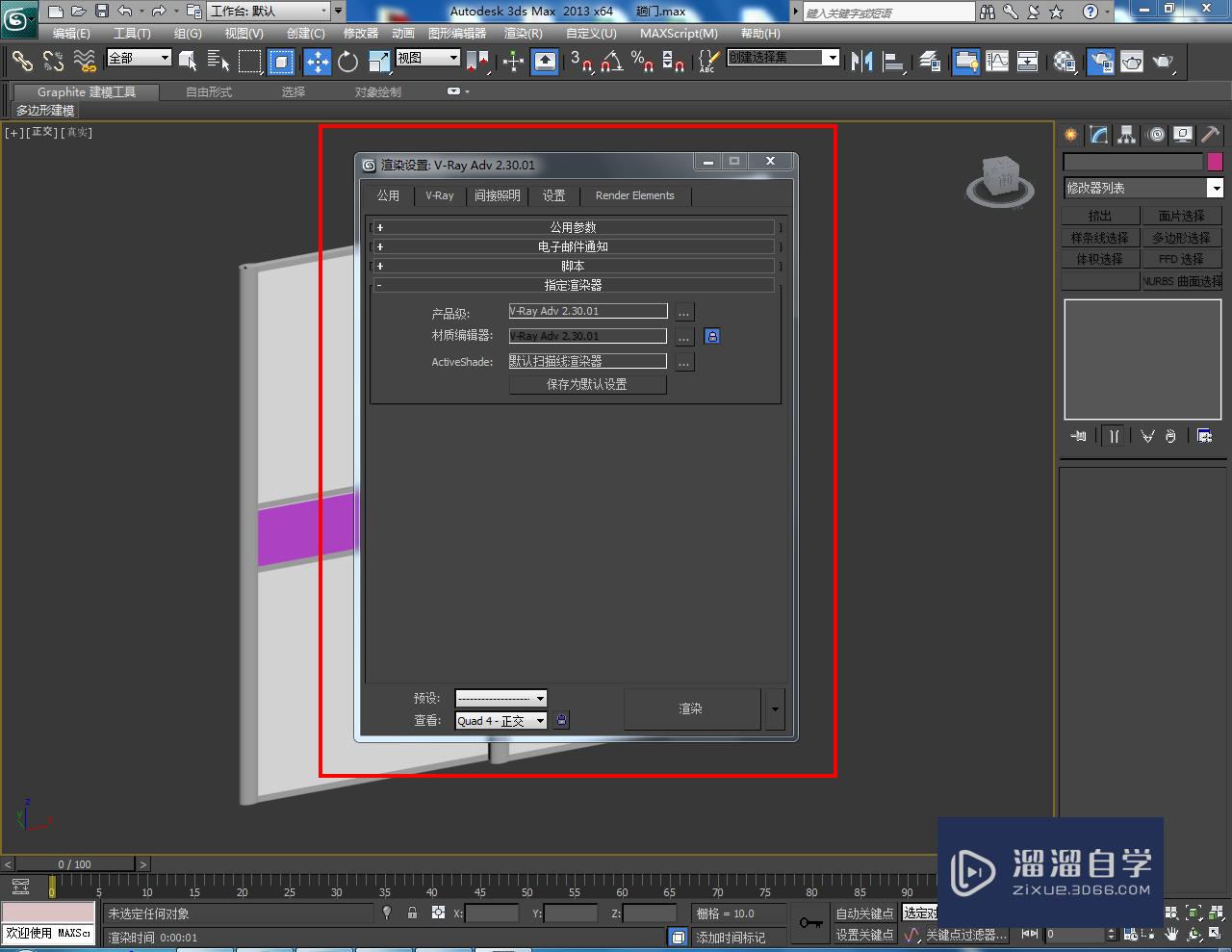This screenshot has height=952, width=1232.
Task: Click the object color swatch in command panel
Action: pyautogui.click(x=1215, y=162)
